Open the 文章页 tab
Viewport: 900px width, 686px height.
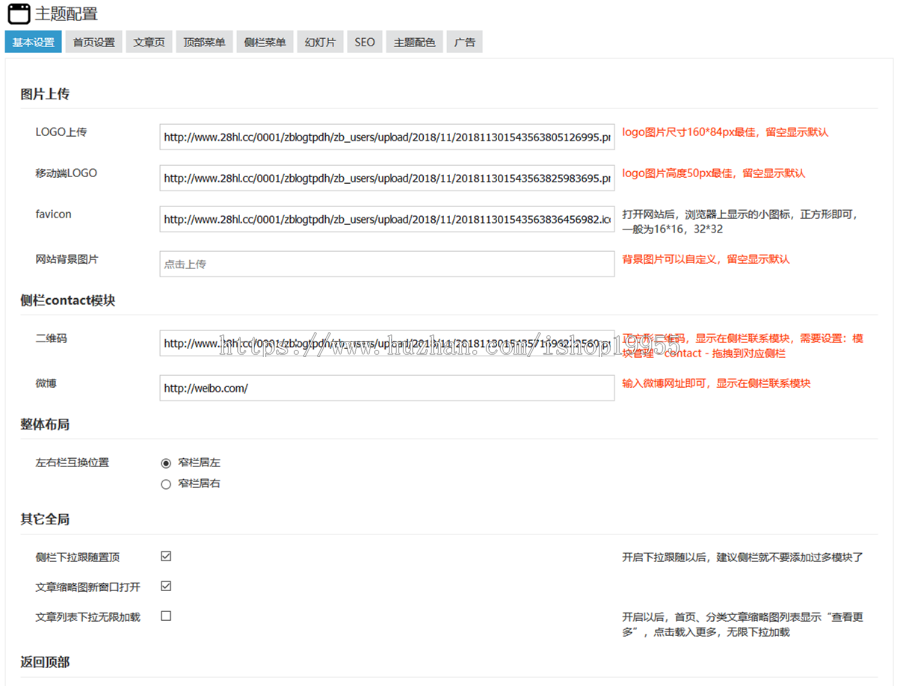point(150,42)
